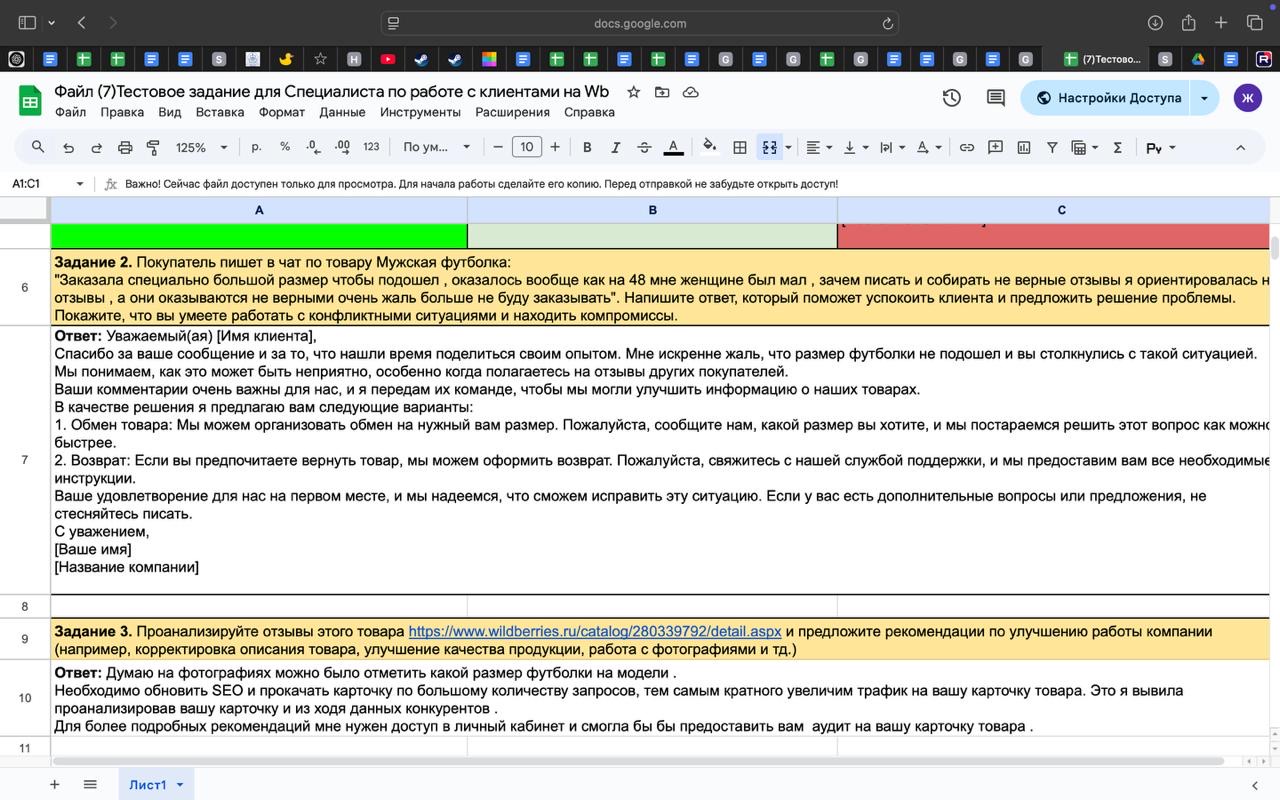Print the spreadsheet

[125, 147]
